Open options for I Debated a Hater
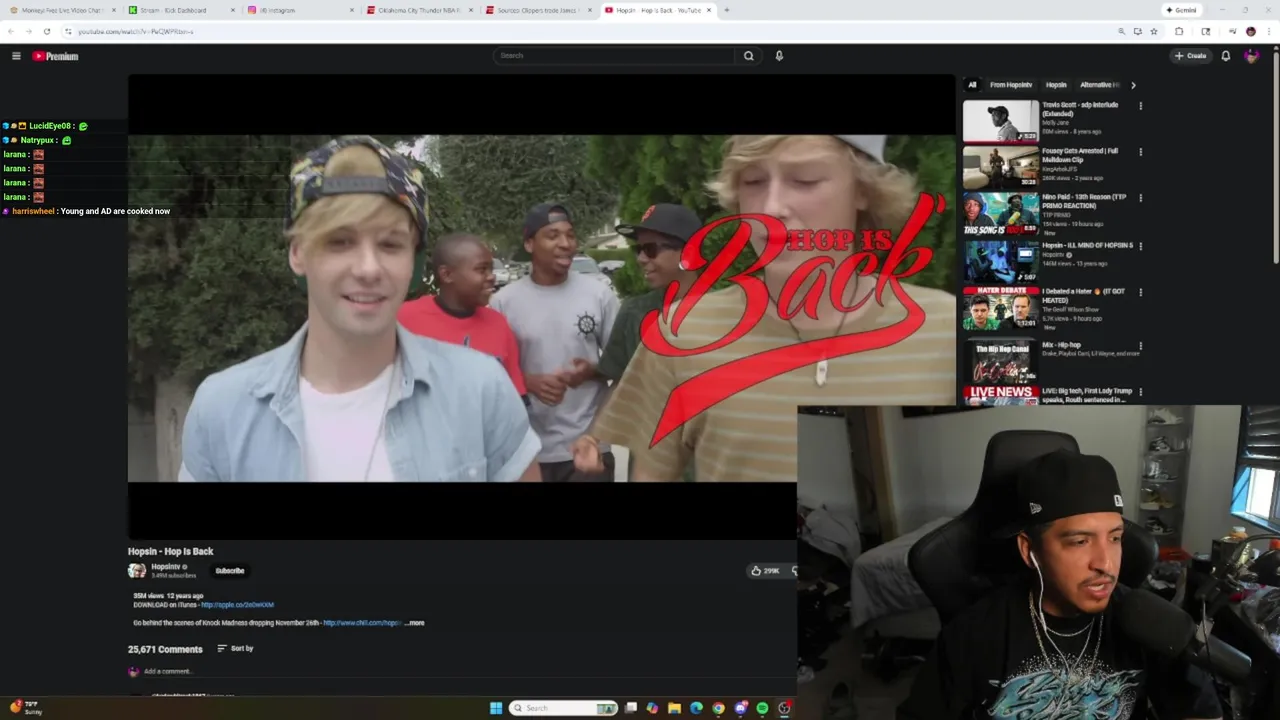Viewport: 1280px width, 720px height. tap(1140, 293)
